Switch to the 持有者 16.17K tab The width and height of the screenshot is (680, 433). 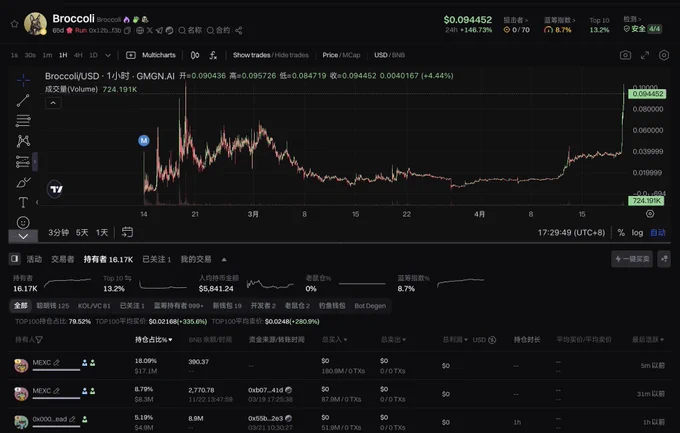(108, 259)
